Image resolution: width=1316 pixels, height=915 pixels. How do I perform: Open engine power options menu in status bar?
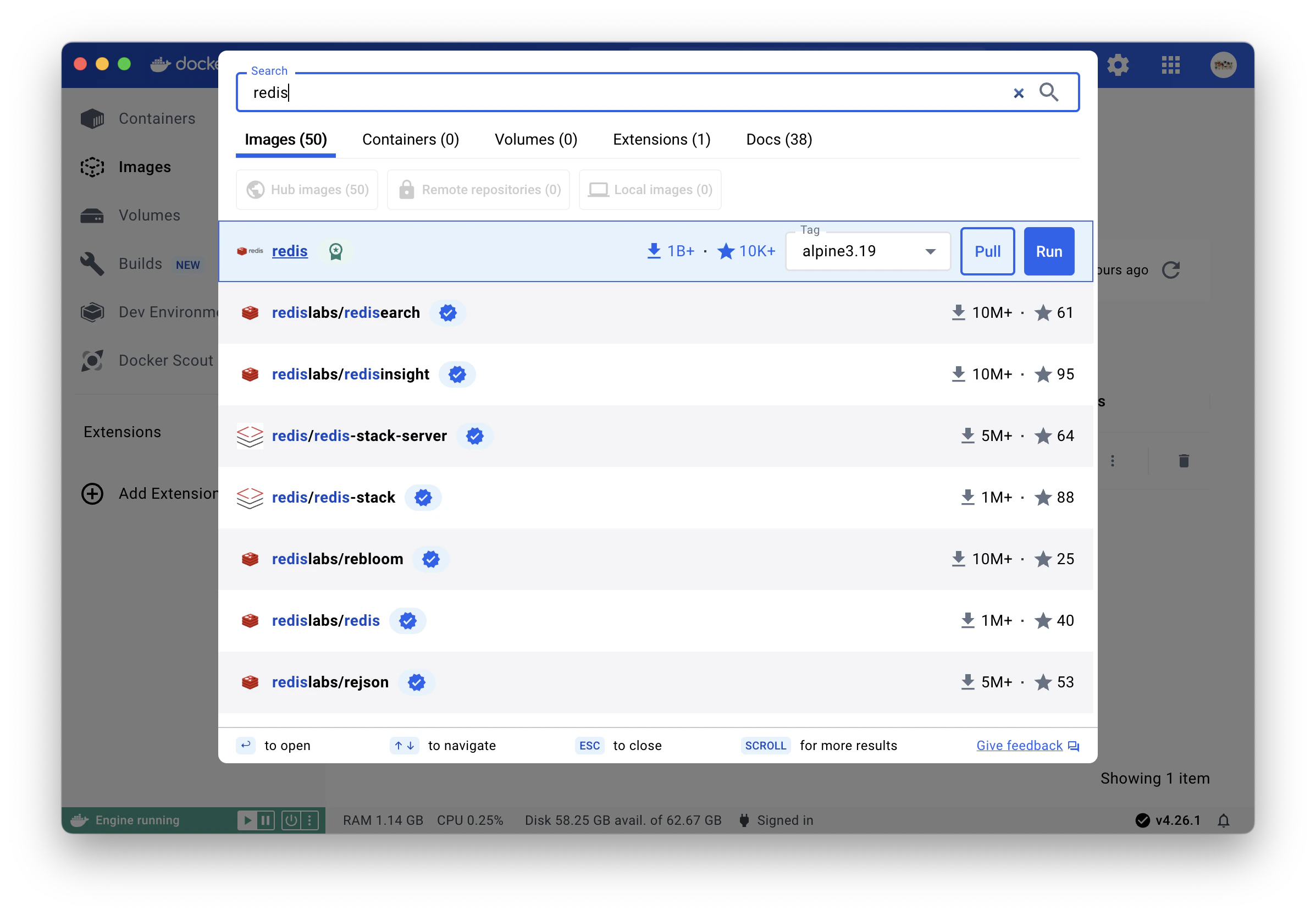(309, 820)
